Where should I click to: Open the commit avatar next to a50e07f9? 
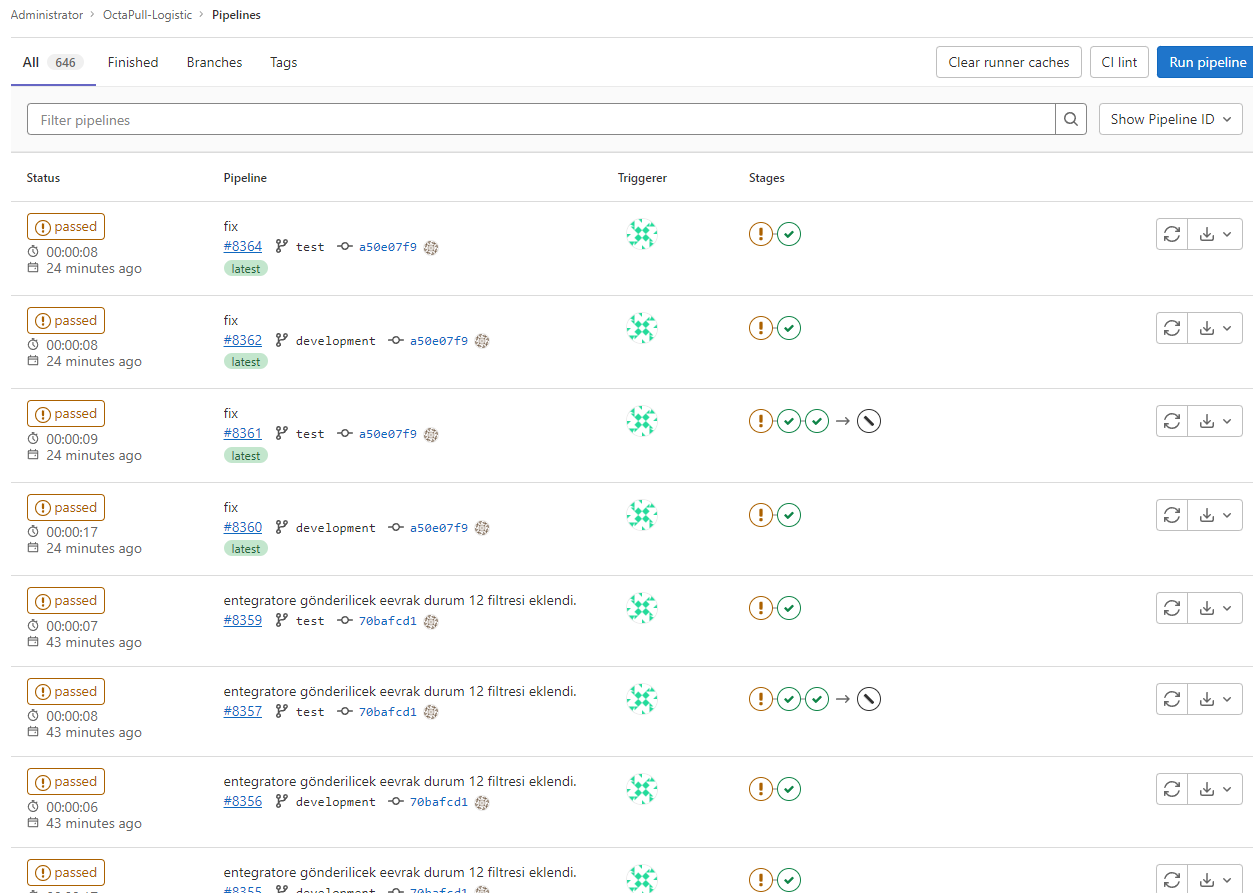430,247
